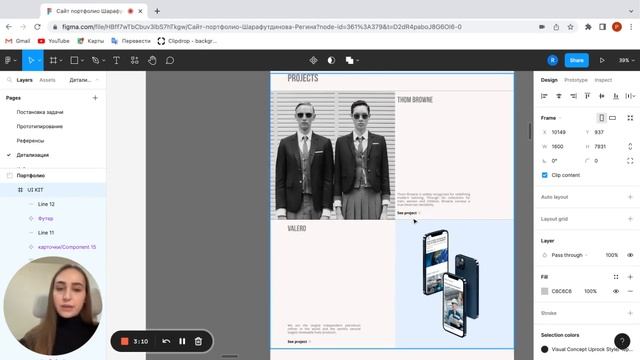Open Frame tools dropdown arrow

point(61,60)
